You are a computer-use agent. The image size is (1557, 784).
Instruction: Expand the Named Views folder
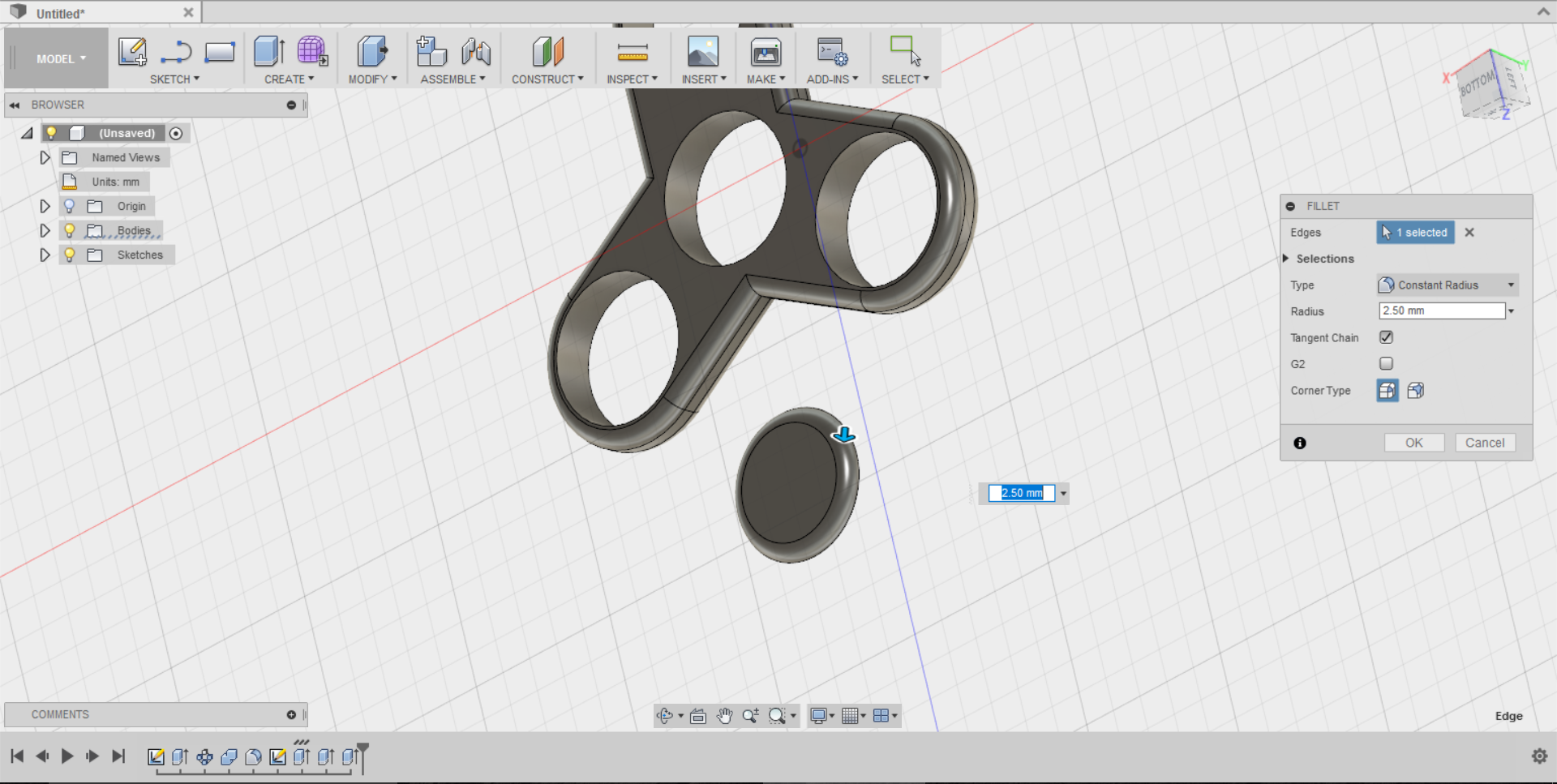coord(45,157)
